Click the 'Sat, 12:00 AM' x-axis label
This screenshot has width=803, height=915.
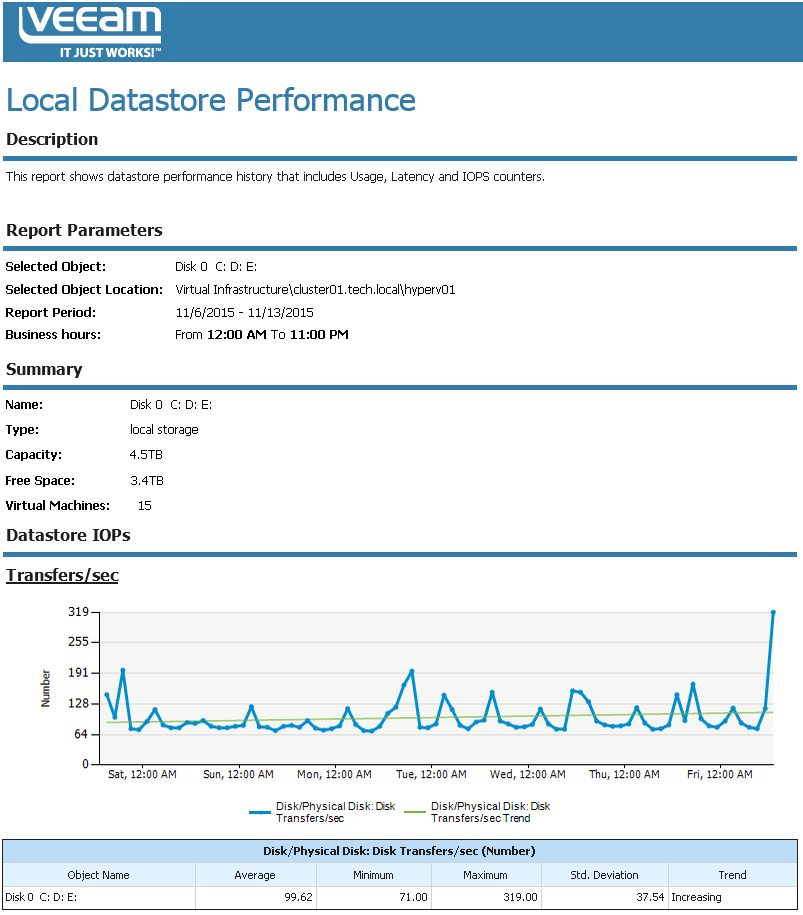[x=142, y=774]
